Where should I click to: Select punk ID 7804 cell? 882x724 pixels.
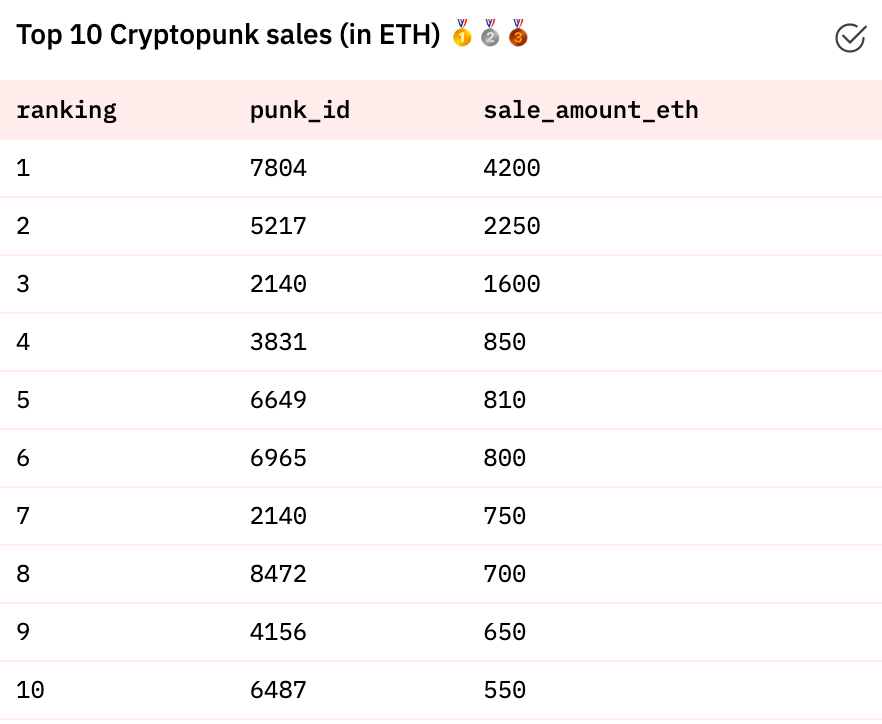[x=278, y=169]
